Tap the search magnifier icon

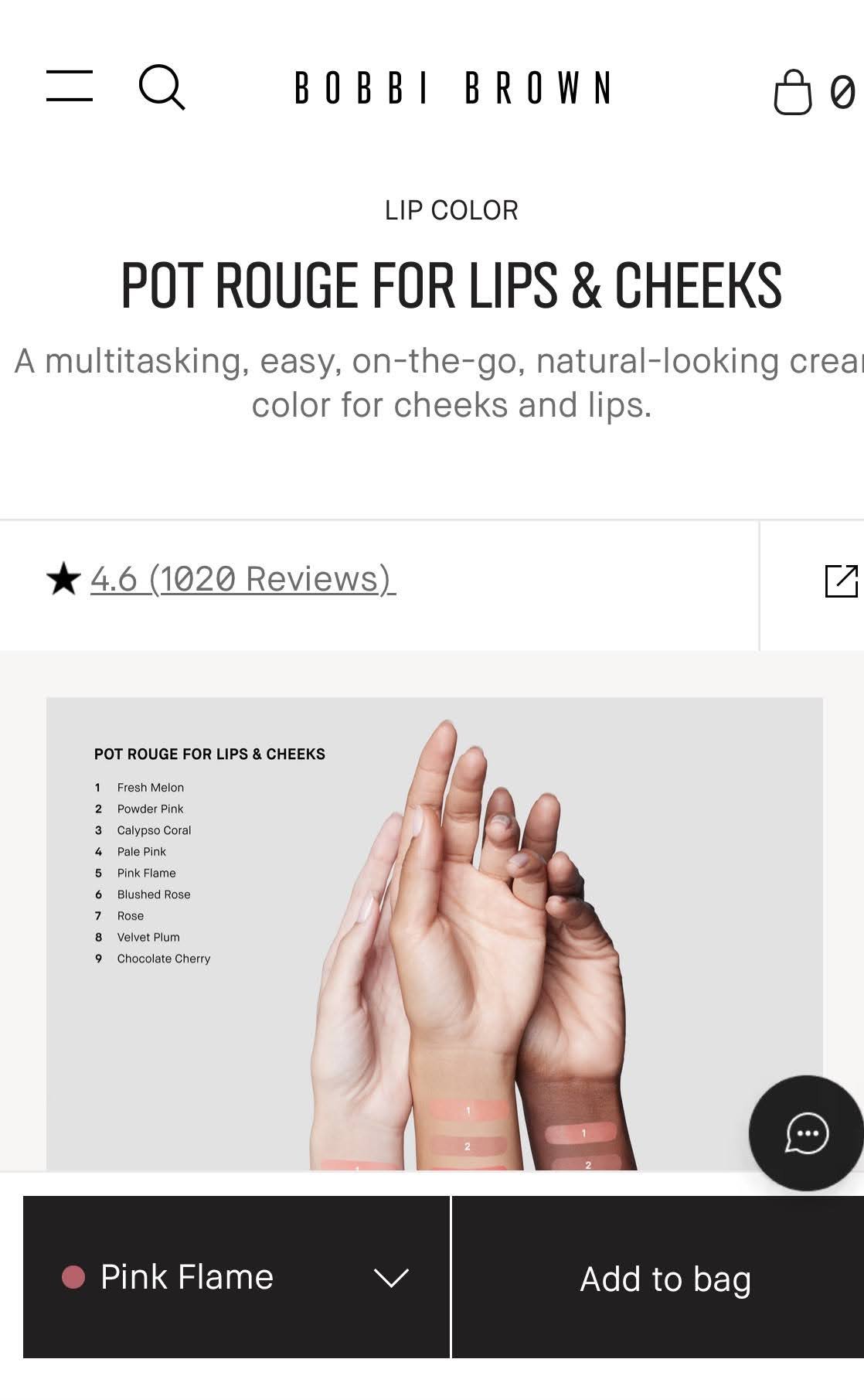click(x=162, y=87)
